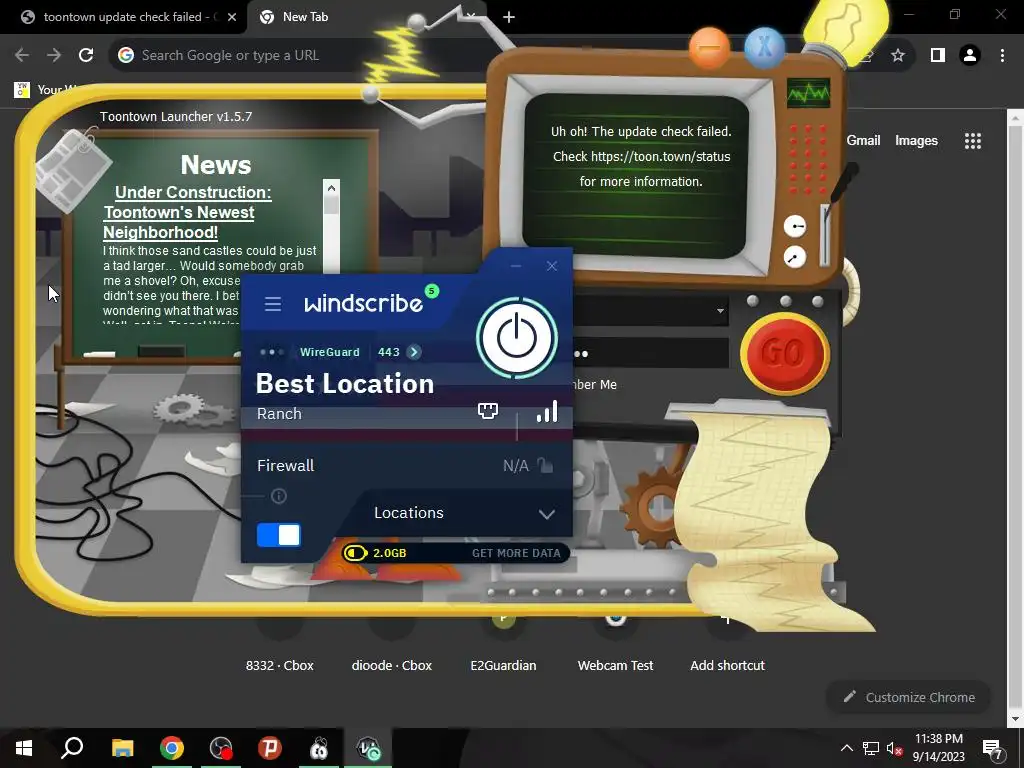The image size is (1024, 768).
Task: Open the Windscribe hamburger menu
Action: pyautogui.click(x=273, y=304)
